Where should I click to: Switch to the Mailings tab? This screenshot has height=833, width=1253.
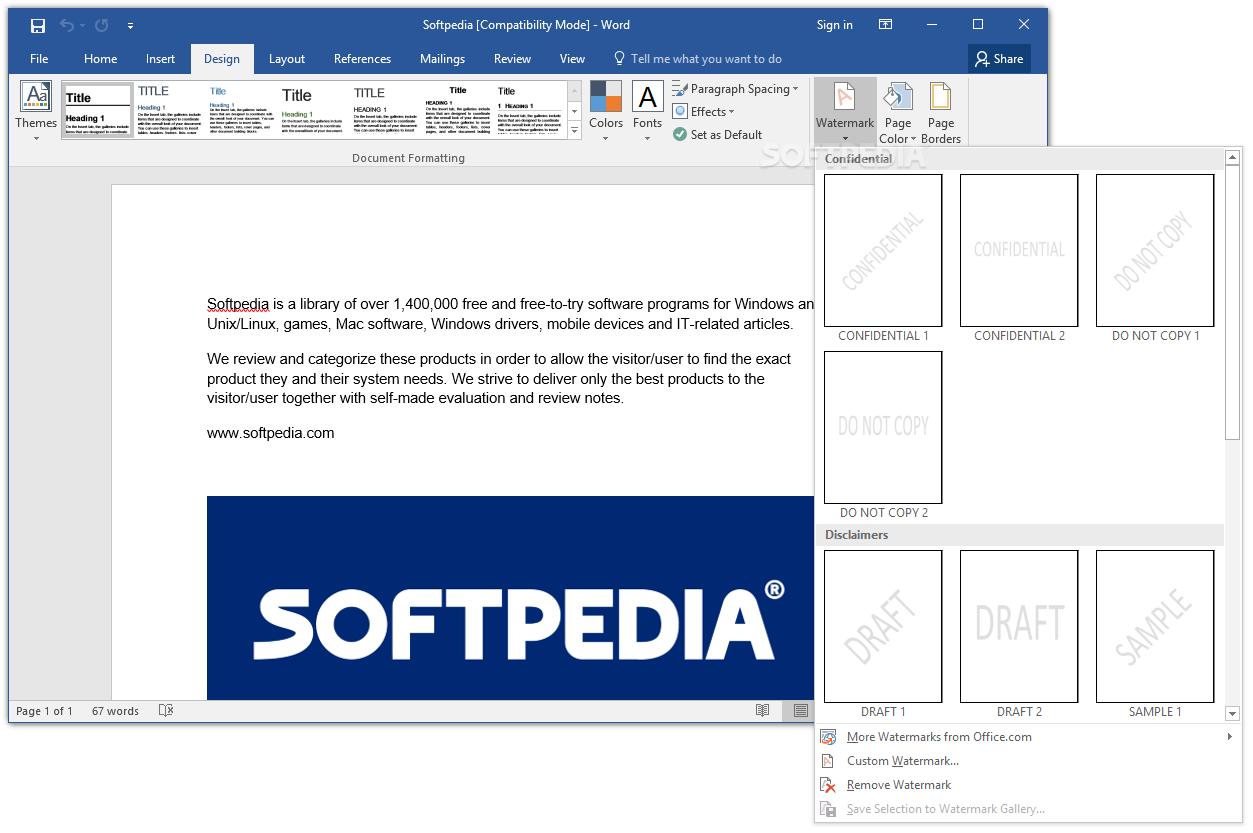pyautogui.click(x=442, y=59)
